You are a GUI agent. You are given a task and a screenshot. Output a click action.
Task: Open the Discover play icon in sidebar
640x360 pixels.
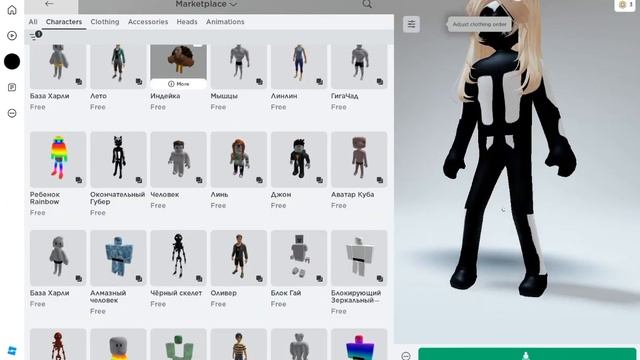tap(12, 36)
